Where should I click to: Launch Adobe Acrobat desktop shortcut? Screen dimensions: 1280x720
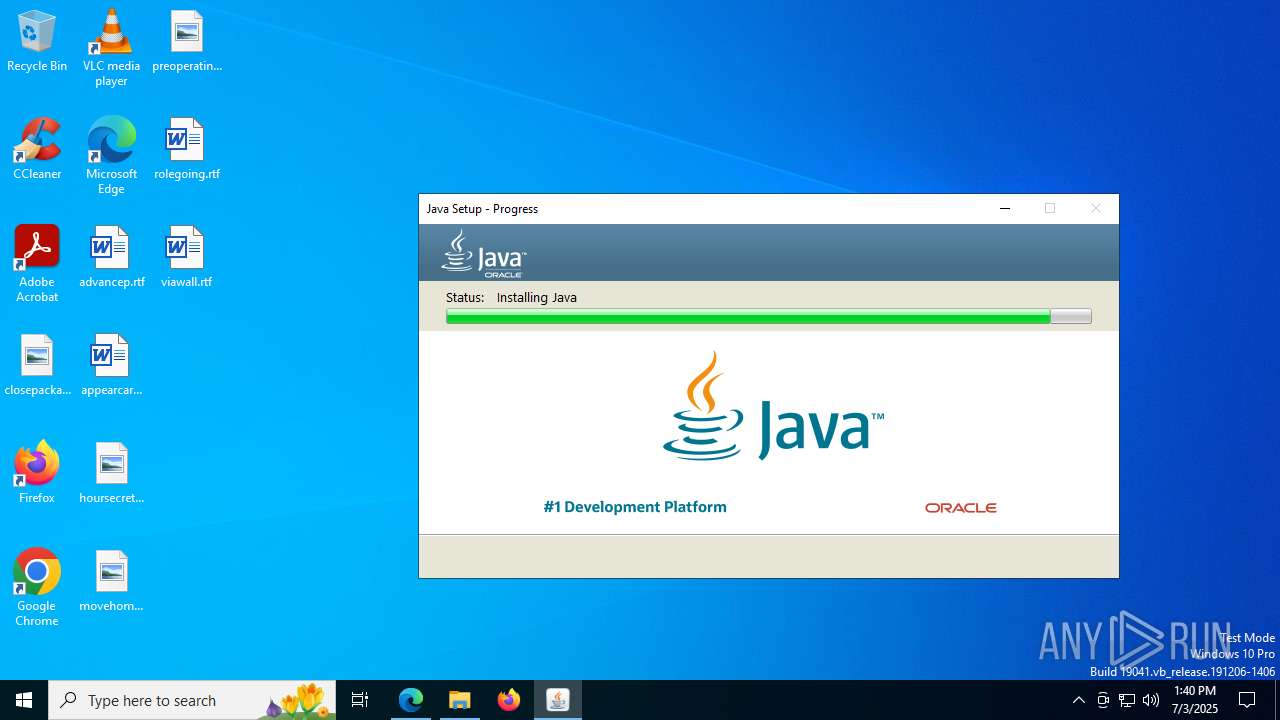(37, 263)
